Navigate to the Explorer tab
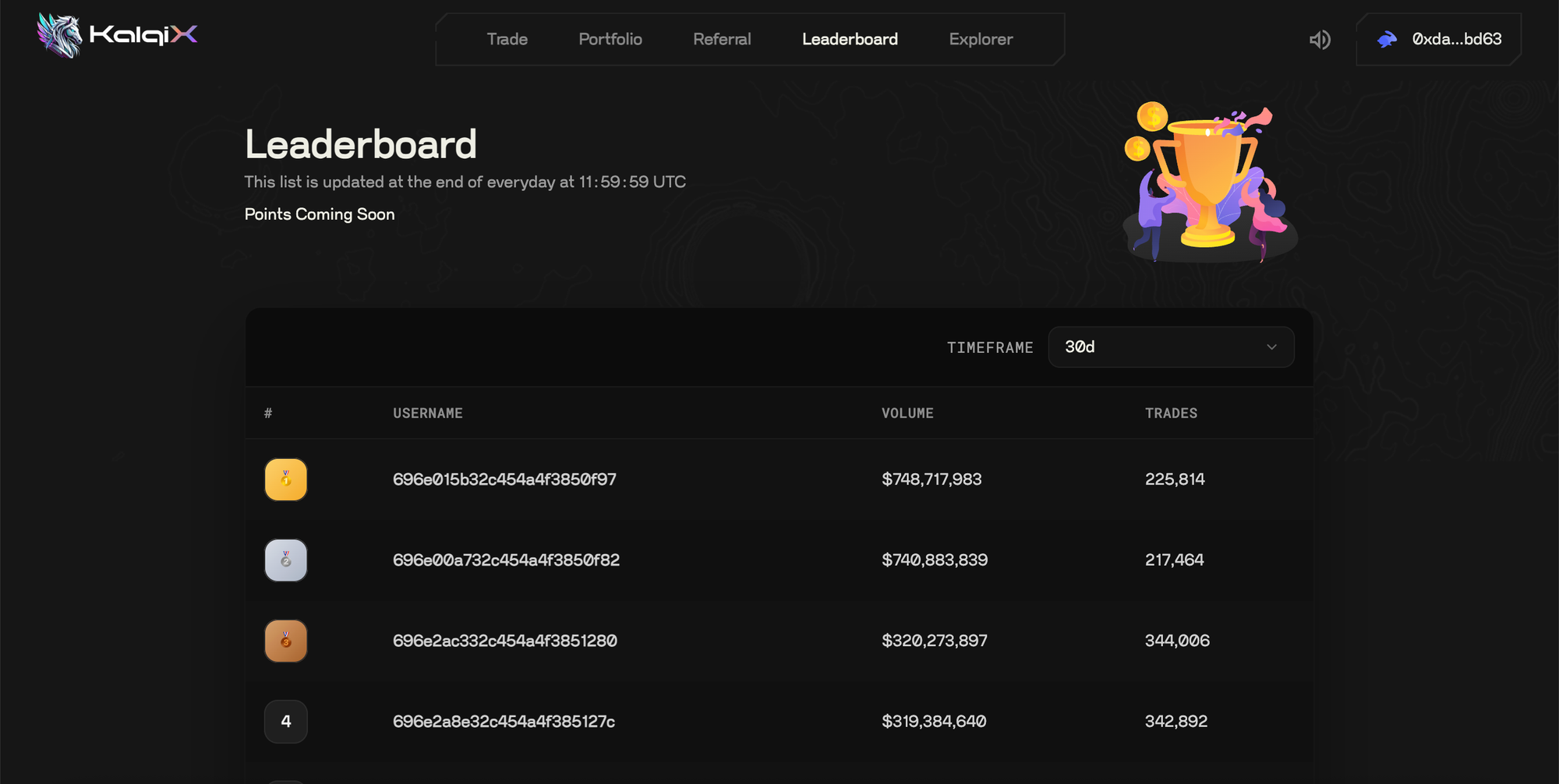Viewport: 1559px width, 784px height. (x=981, y=40)
